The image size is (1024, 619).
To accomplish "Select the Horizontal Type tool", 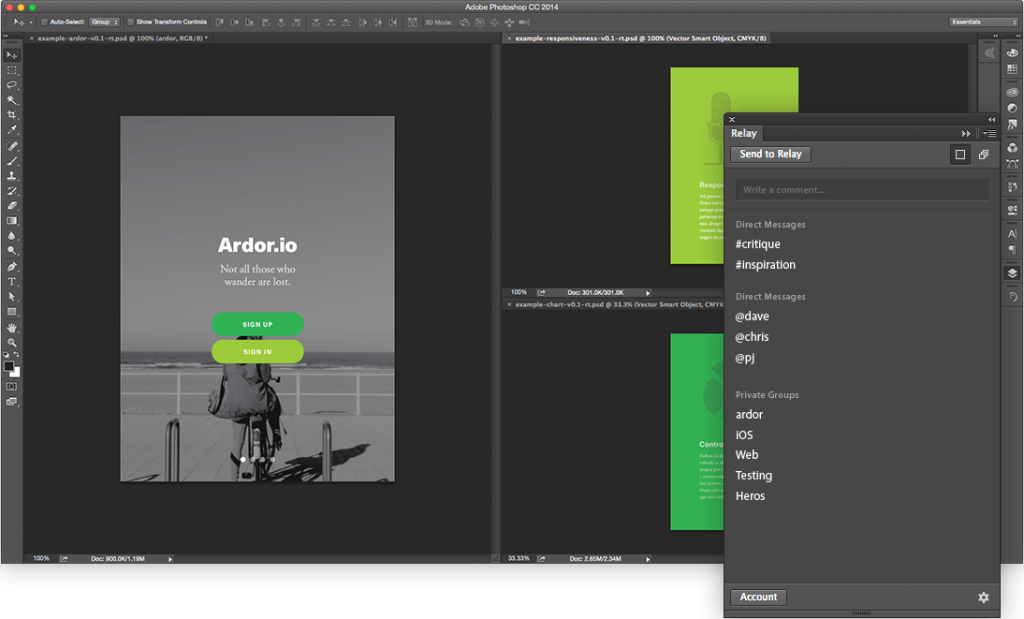I will point(12,281).
